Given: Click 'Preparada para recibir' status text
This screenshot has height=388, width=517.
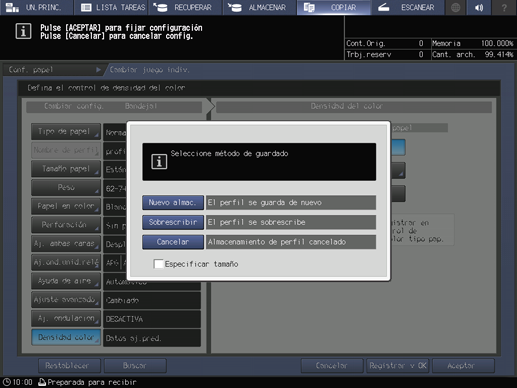Looking at the screenshot, I should tap(92, 382).
